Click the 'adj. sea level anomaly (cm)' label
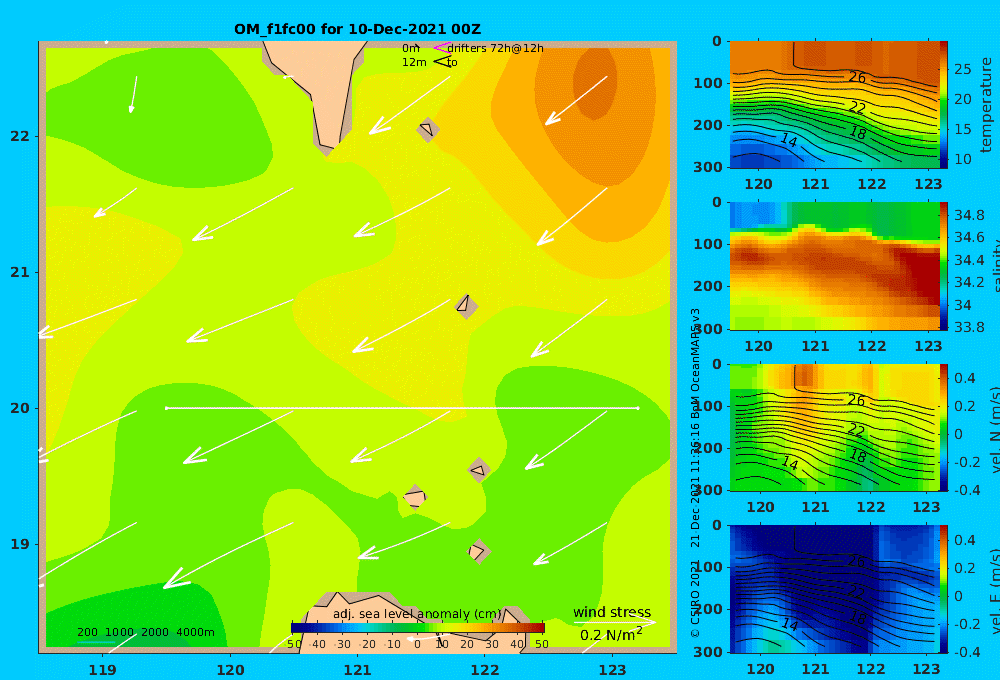 (417, 614)
